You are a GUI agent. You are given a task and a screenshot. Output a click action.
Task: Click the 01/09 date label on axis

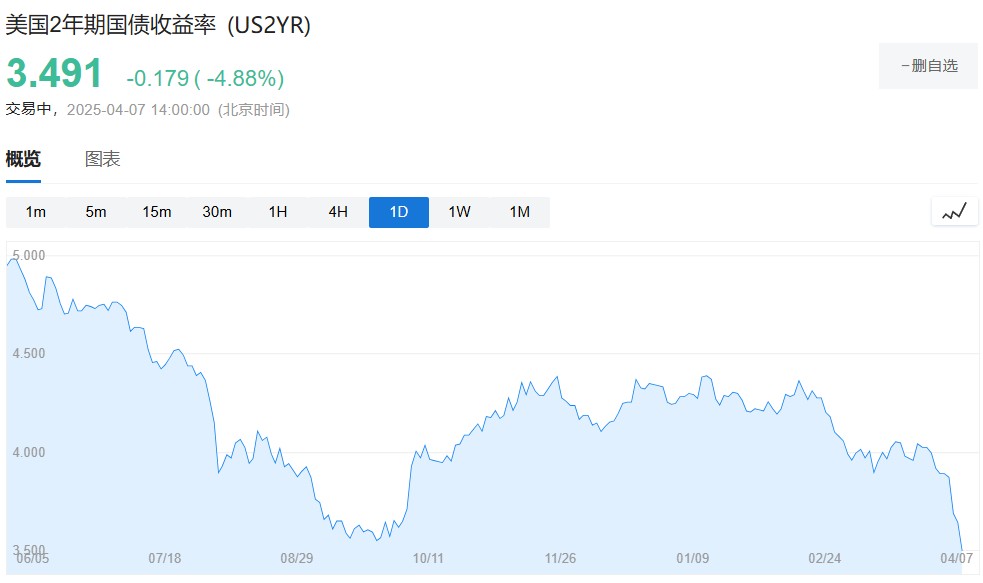693,558
